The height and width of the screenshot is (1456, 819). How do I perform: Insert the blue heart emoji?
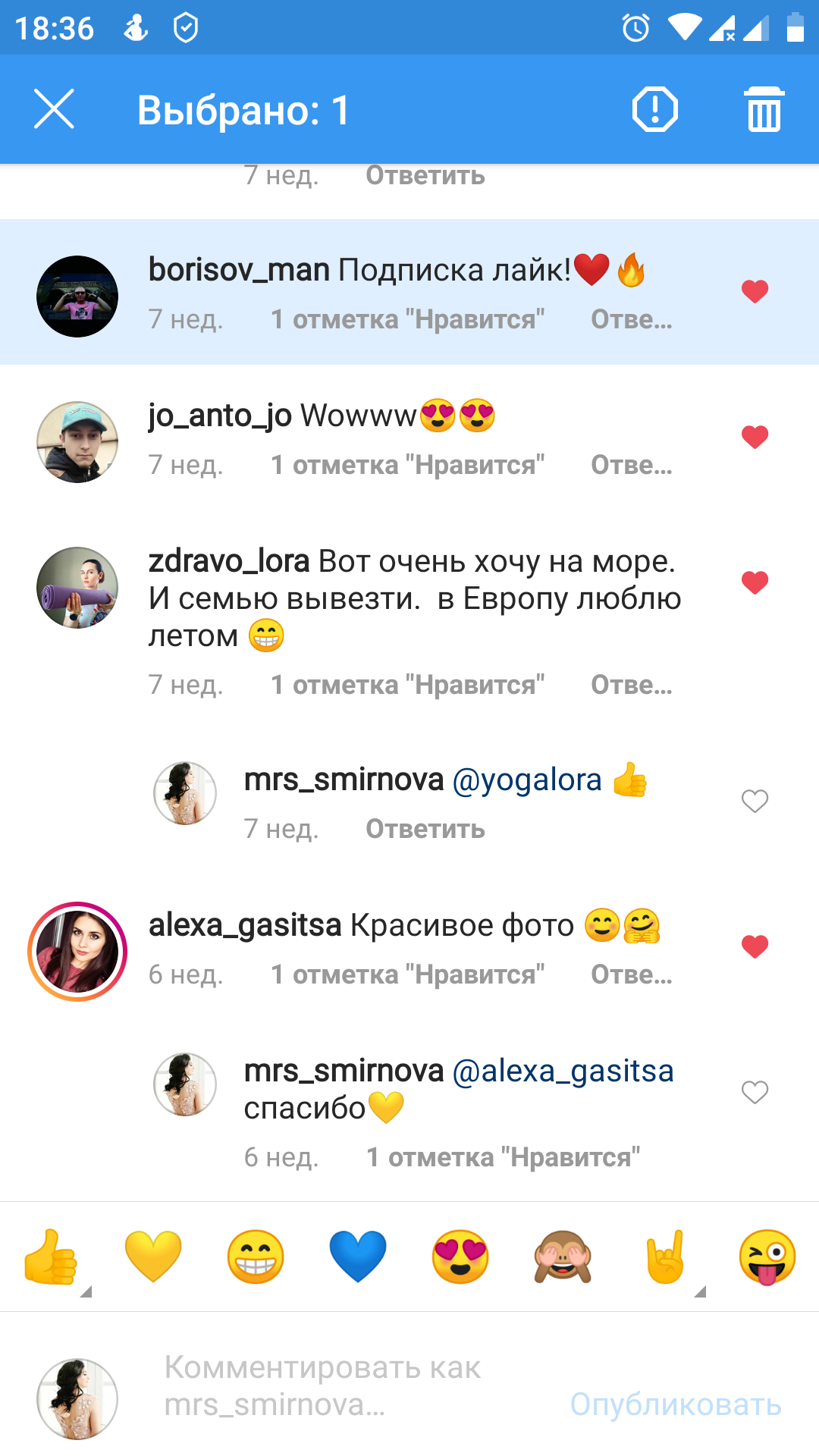358,1257
